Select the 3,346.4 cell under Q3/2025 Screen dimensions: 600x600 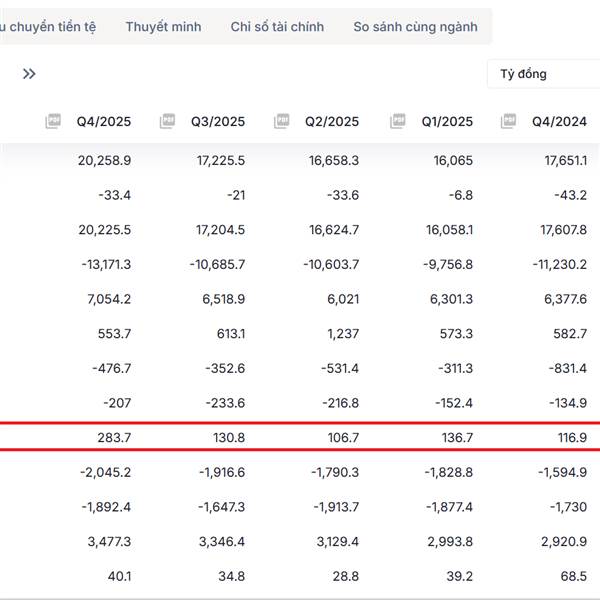(x=221, y=541)
